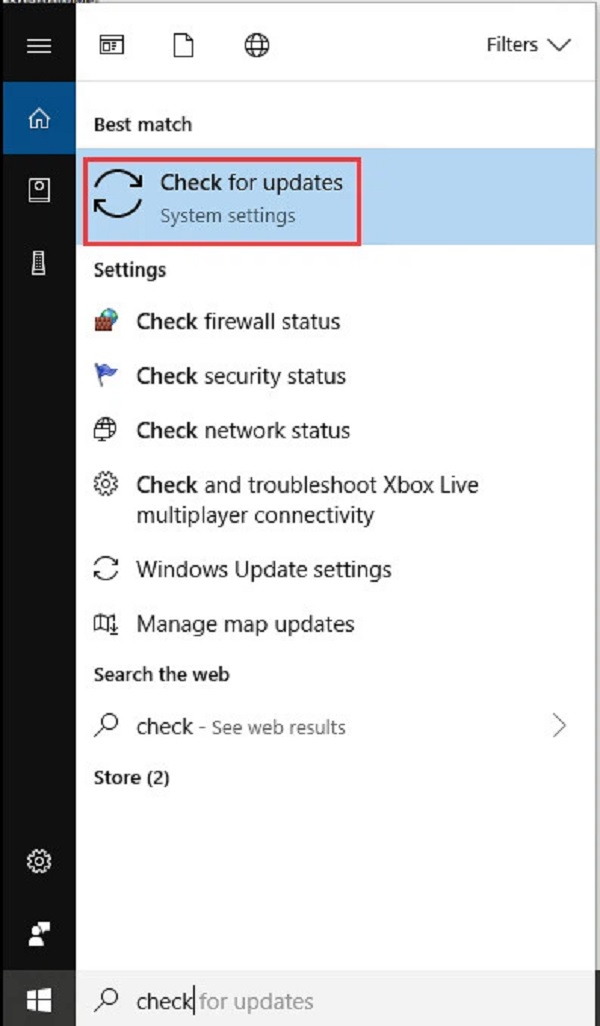Filter results by Apps icon
600x1026 pixels.
pyautogui.click(x=111, y=45)
